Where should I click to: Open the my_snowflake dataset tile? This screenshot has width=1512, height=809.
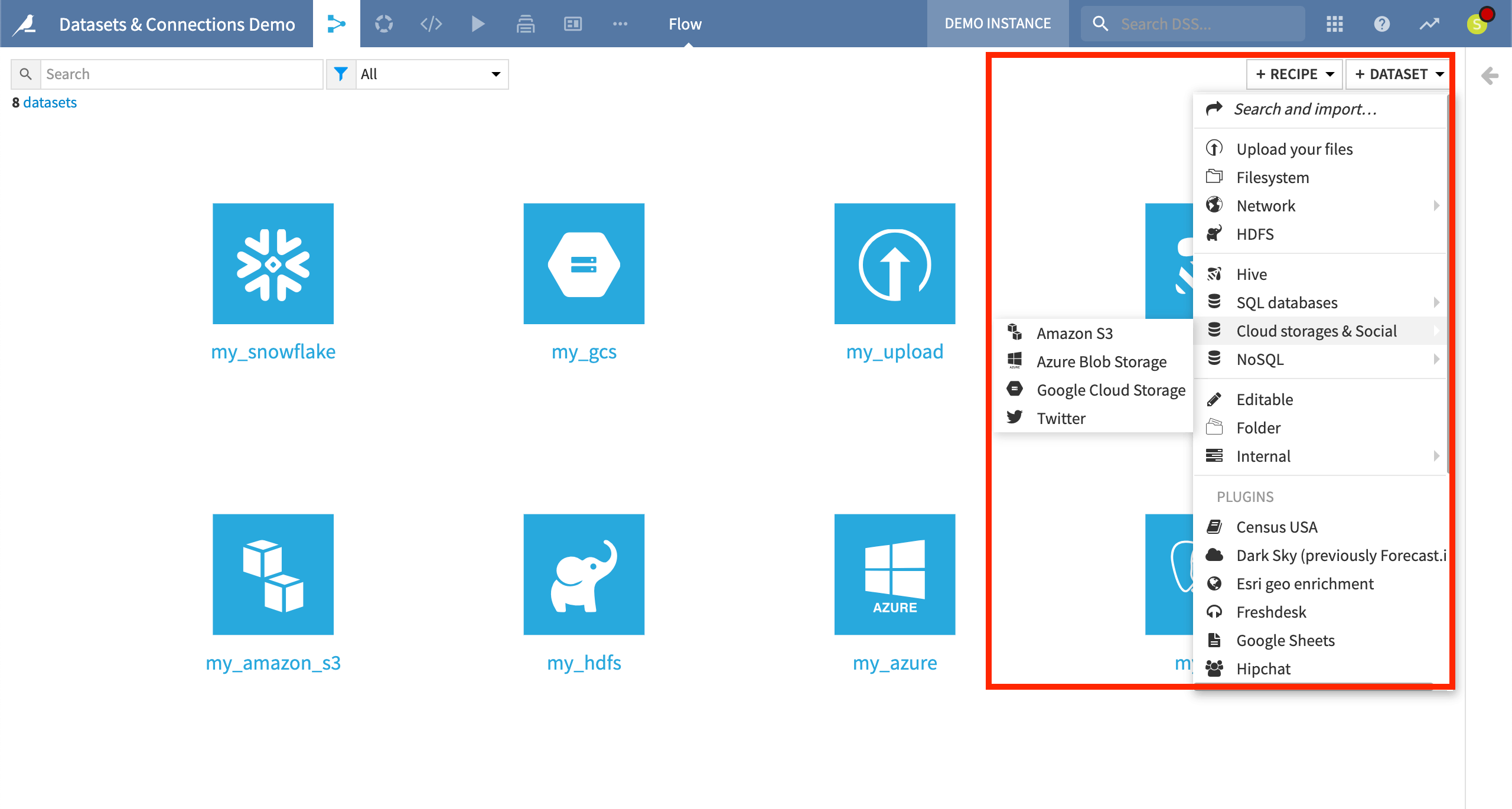pyautogui.click(x=273, y=264)
